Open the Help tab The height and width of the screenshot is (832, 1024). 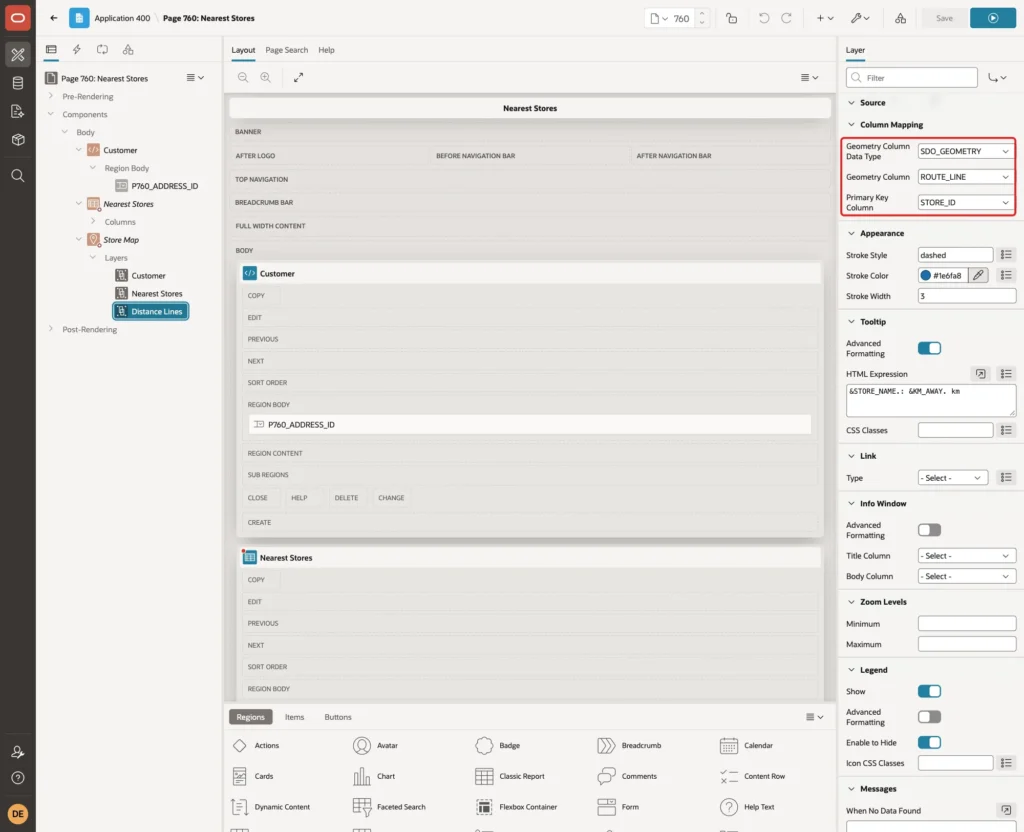327,50
